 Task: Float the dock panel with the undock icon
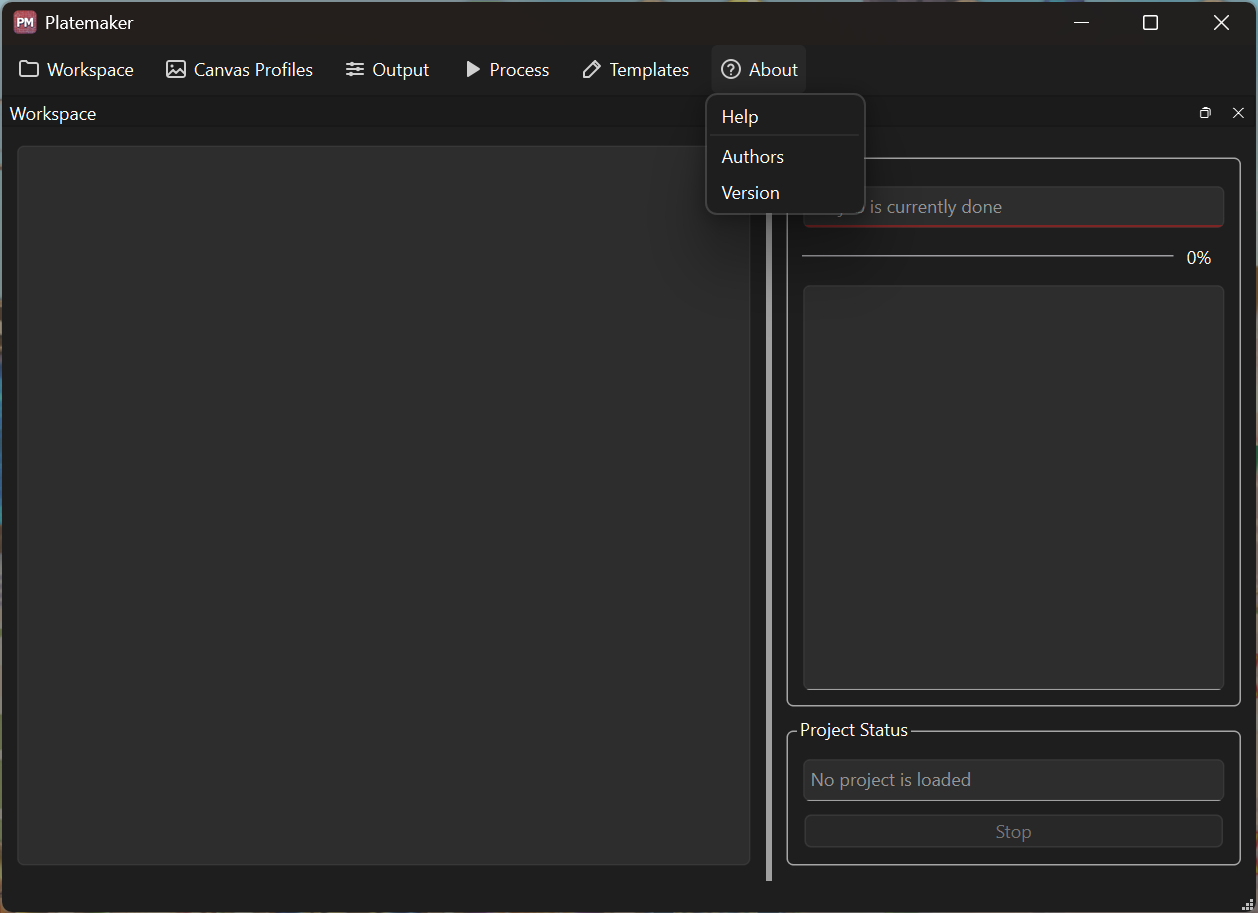(x=1205, y=113)
